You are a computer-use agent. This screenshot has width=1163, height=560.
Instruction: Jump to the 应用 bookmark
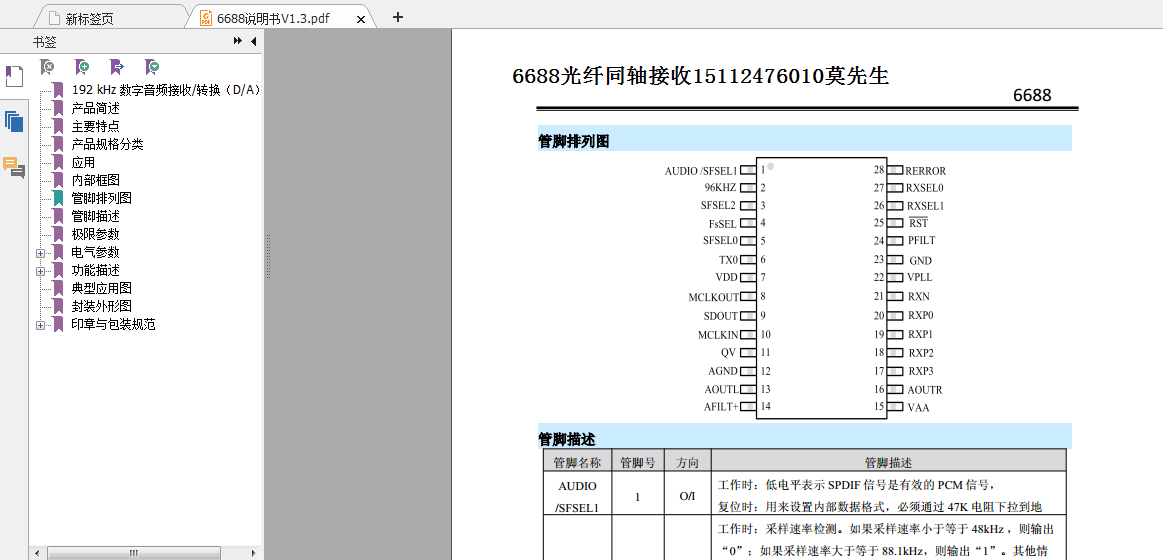tap(83, 162)
